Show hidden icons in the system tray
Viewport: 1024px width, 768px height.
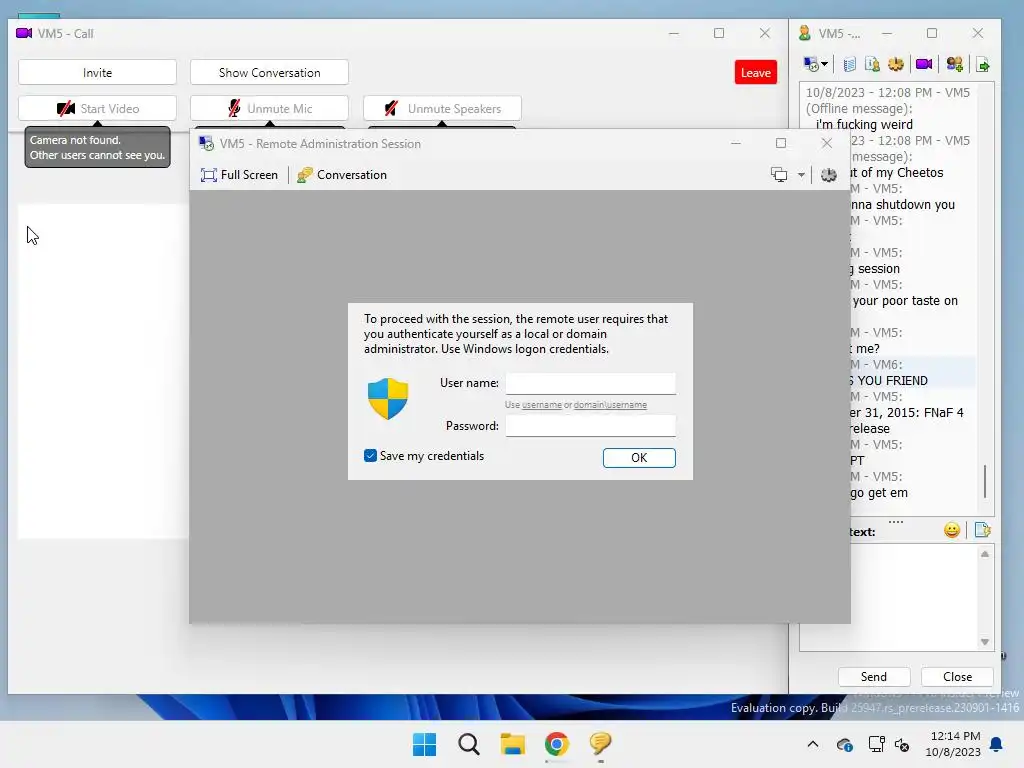pyautogui.click(x=813, y=744)
